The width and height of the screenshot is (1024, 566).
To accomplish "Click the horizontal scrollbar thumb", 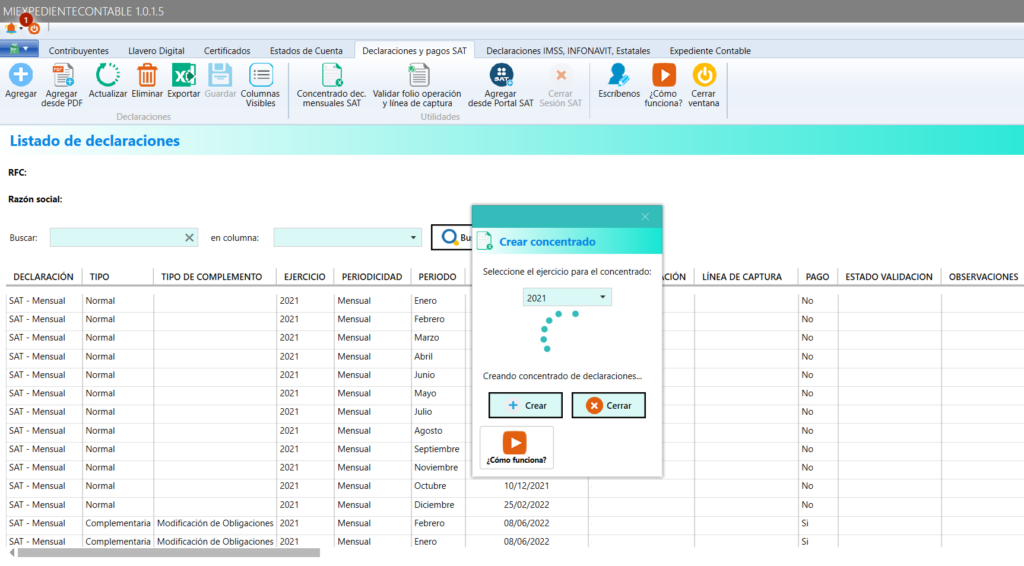I will pos(168,553).
